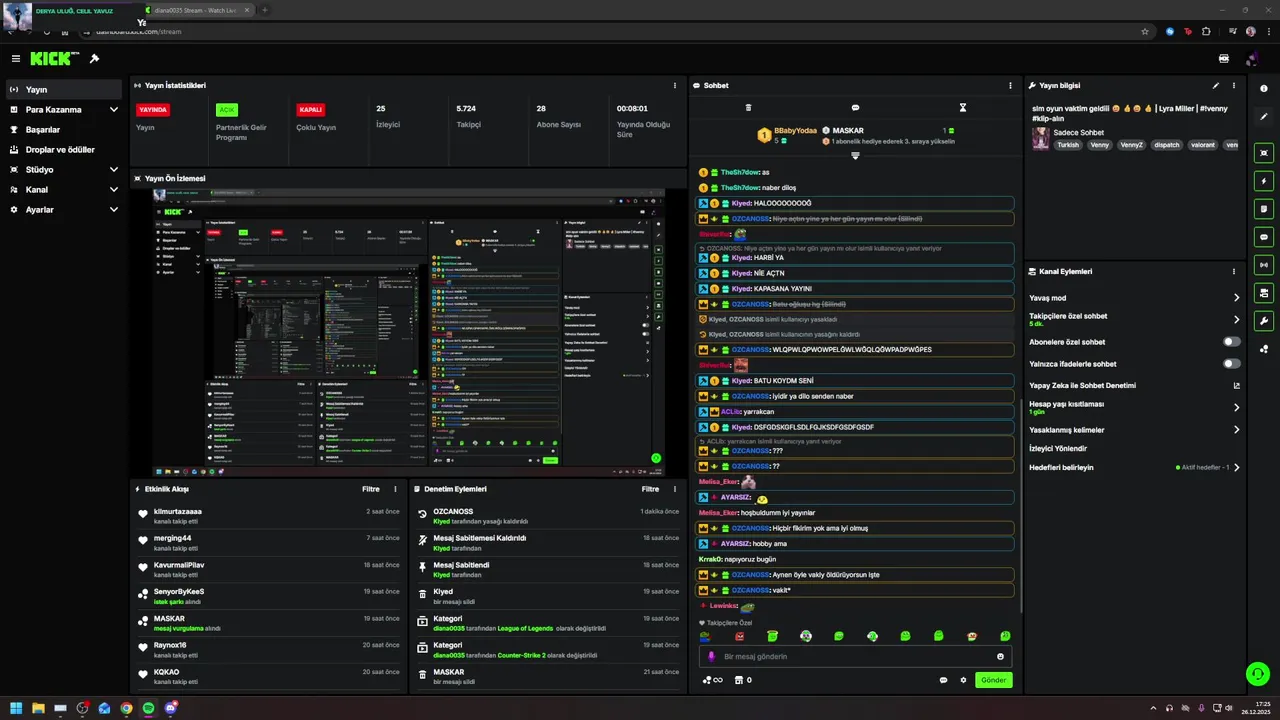Open Yavaş mod options chevron
Screen dimensions: 1280x720
(x=1236, y=298)
